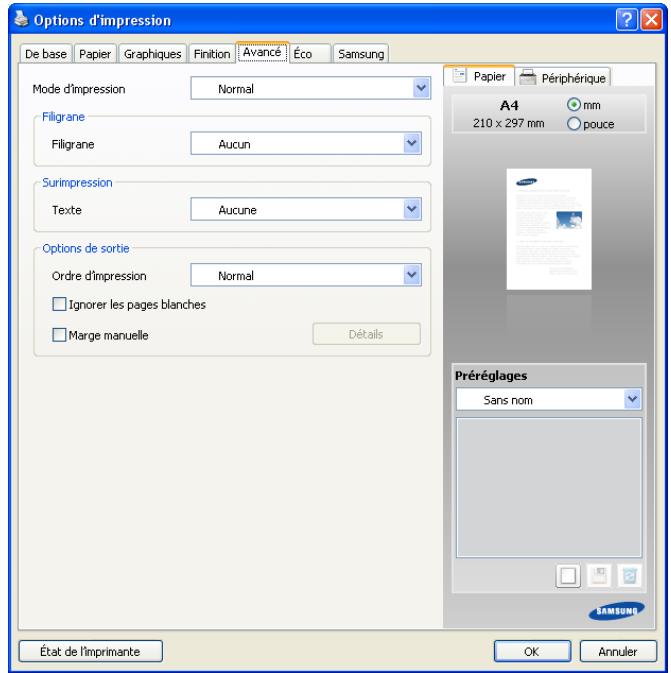
Task: Click the État de l'imprimante button
Action: [91, 651]
